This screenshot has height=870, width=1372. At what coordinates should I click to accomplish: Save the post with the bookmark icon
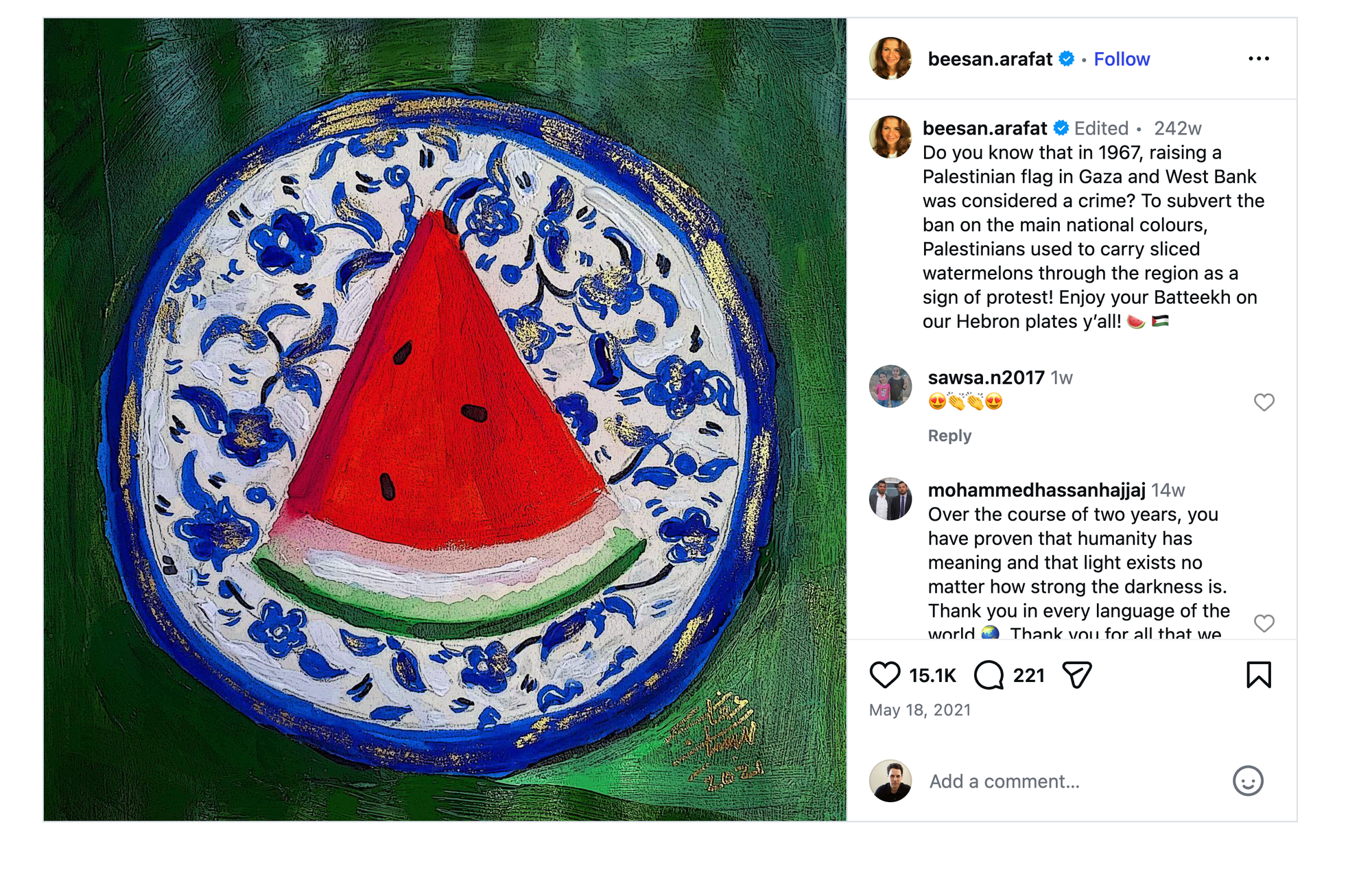(1258, 675)
